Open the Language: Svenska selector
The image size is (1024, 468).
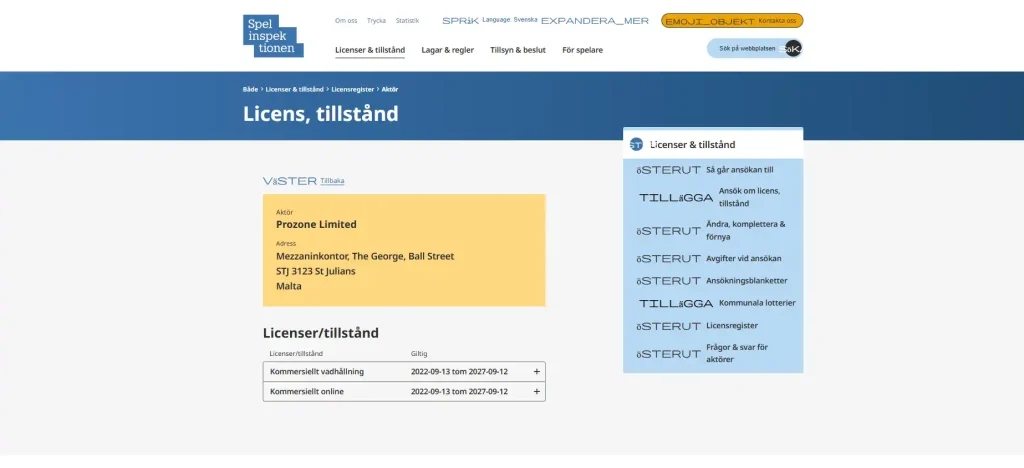(510, 20)
